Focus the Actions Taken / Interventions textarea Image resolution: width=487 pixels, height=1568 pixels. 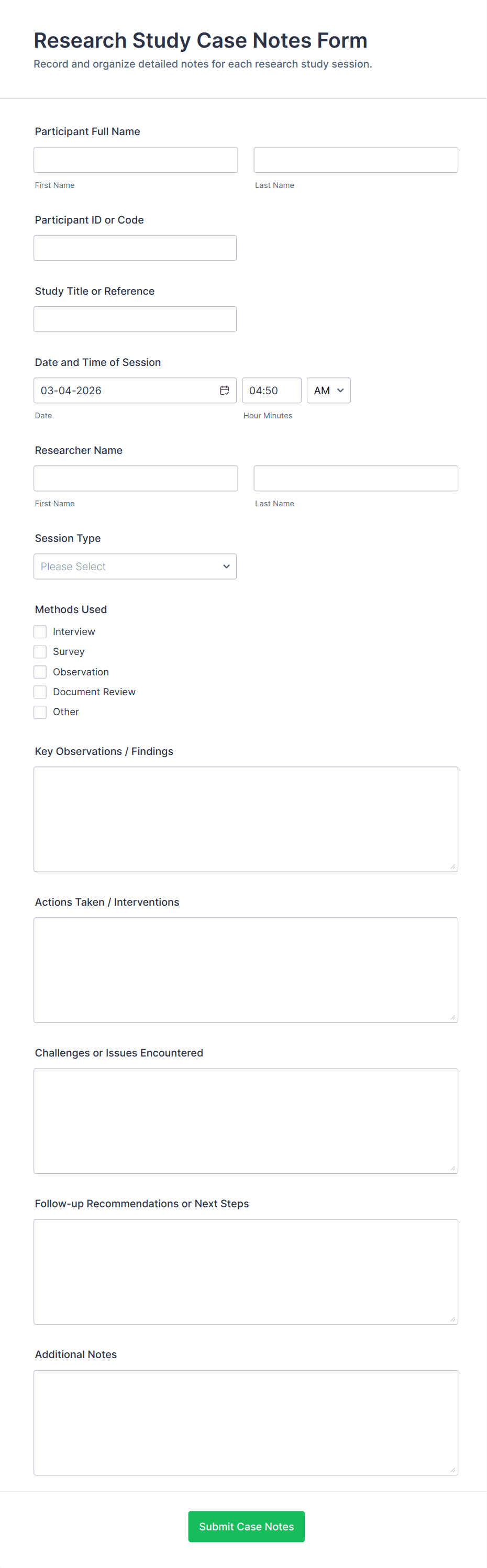(246, 970)
